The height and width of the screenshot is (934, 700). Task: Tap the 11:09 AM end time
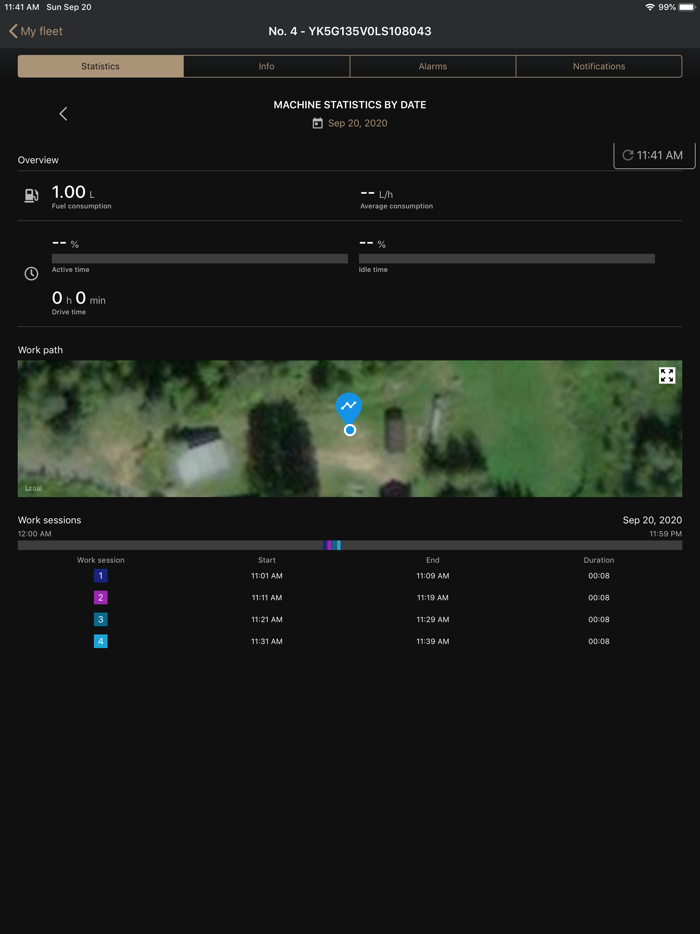pyautogui.click(x=433, y=576)
